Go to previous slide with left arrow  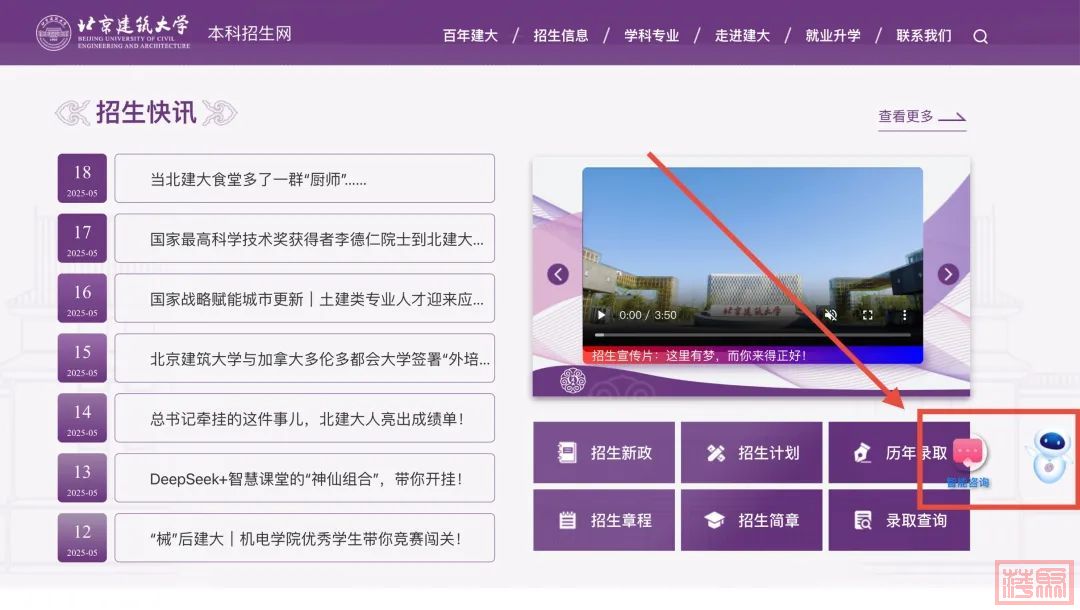click(558, 274)
